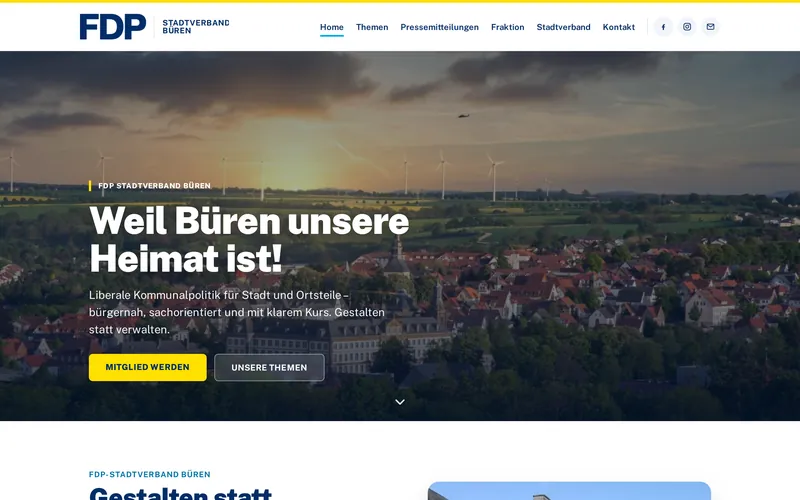This screenshot has height=500, width=800.
Task: Open the Home menu item
Action: tap(332, 27)
